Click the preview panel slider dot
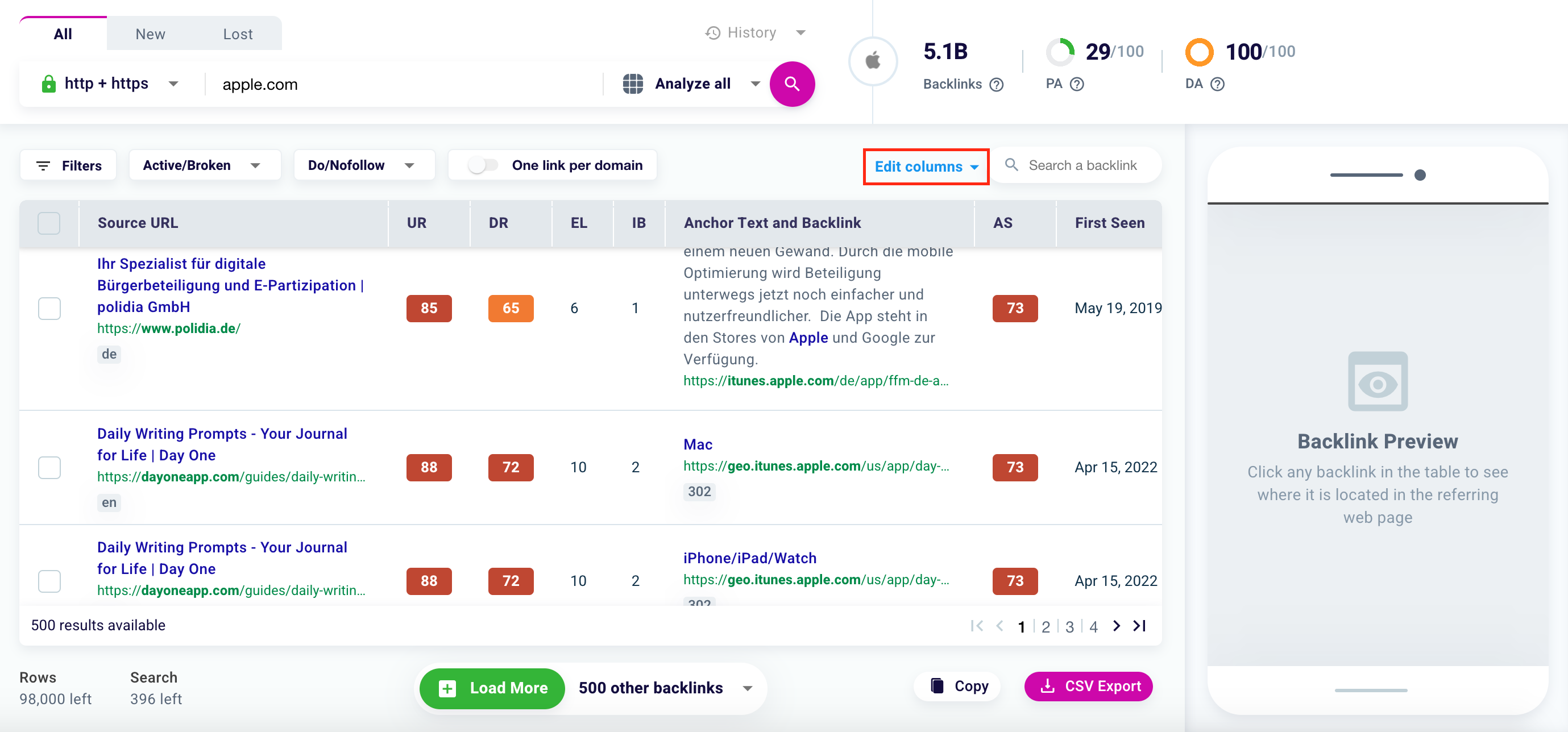1568x732 pixels. (1420, 175)
